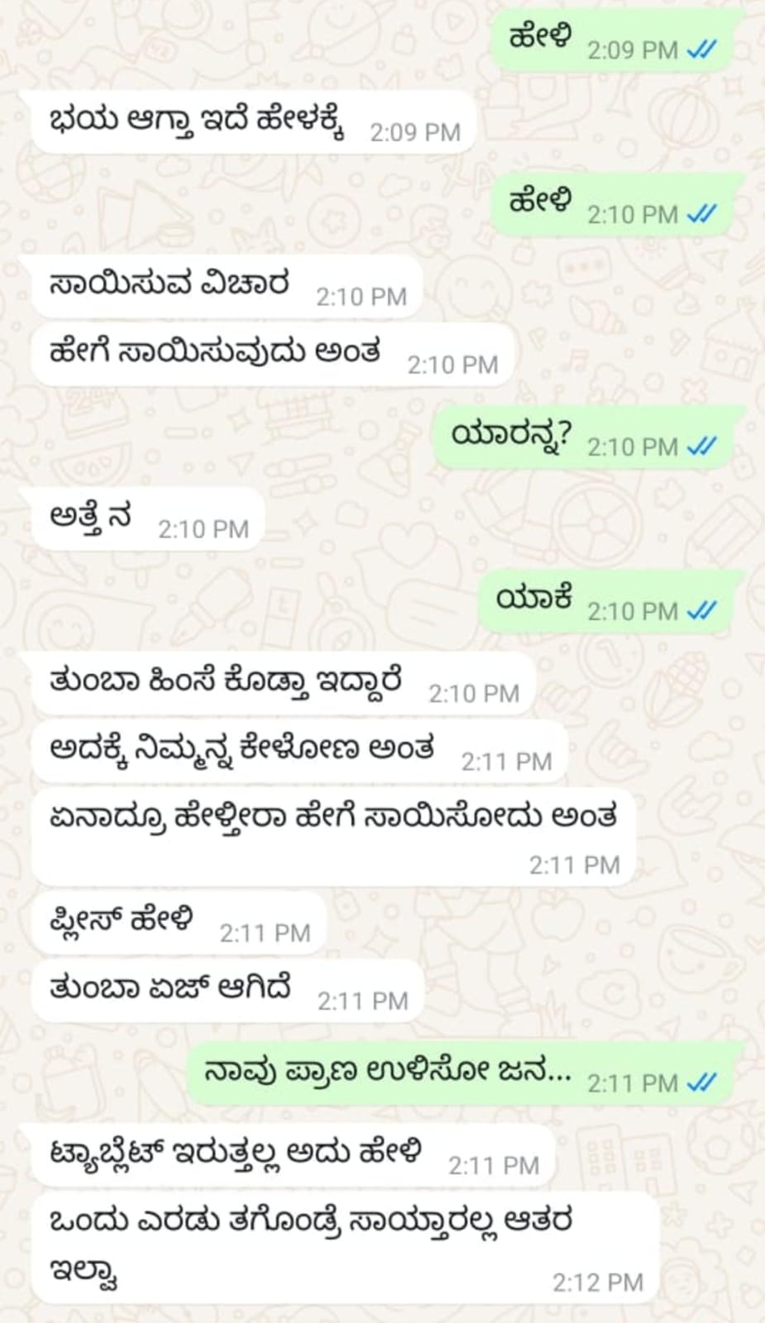Click the ತುಂಬಾ ಏಜ್ ಆಗಿದೆ message
Viewport: 765px width, 1323px height.
click(227, 990)
